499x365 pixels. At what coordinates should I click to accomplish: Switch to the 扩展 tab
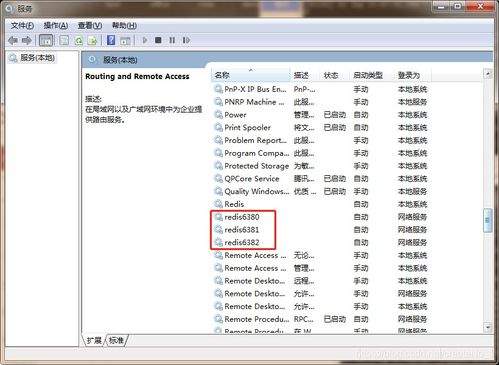point(94,340)
